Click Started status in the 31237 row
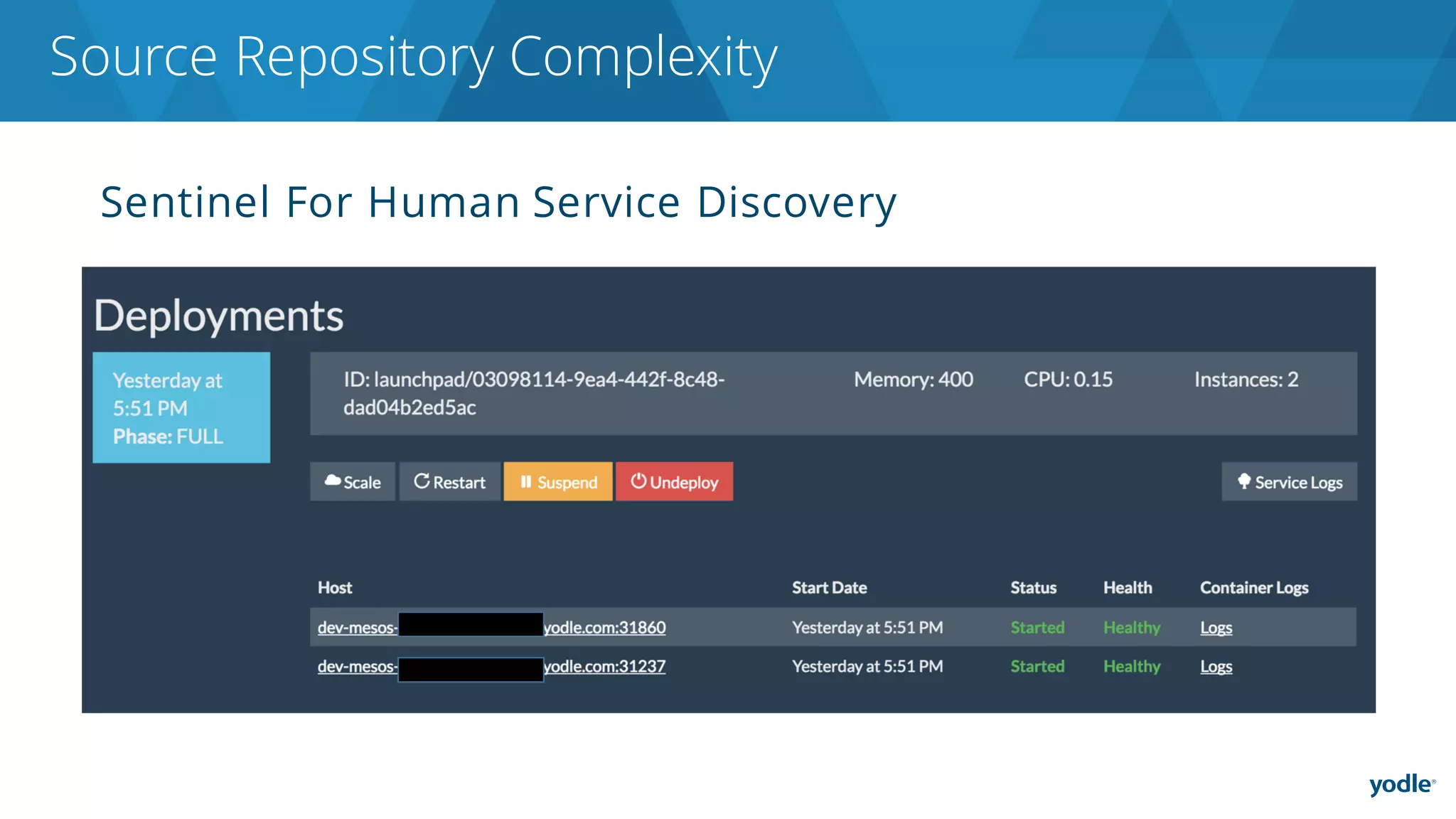 point(1037,667)
